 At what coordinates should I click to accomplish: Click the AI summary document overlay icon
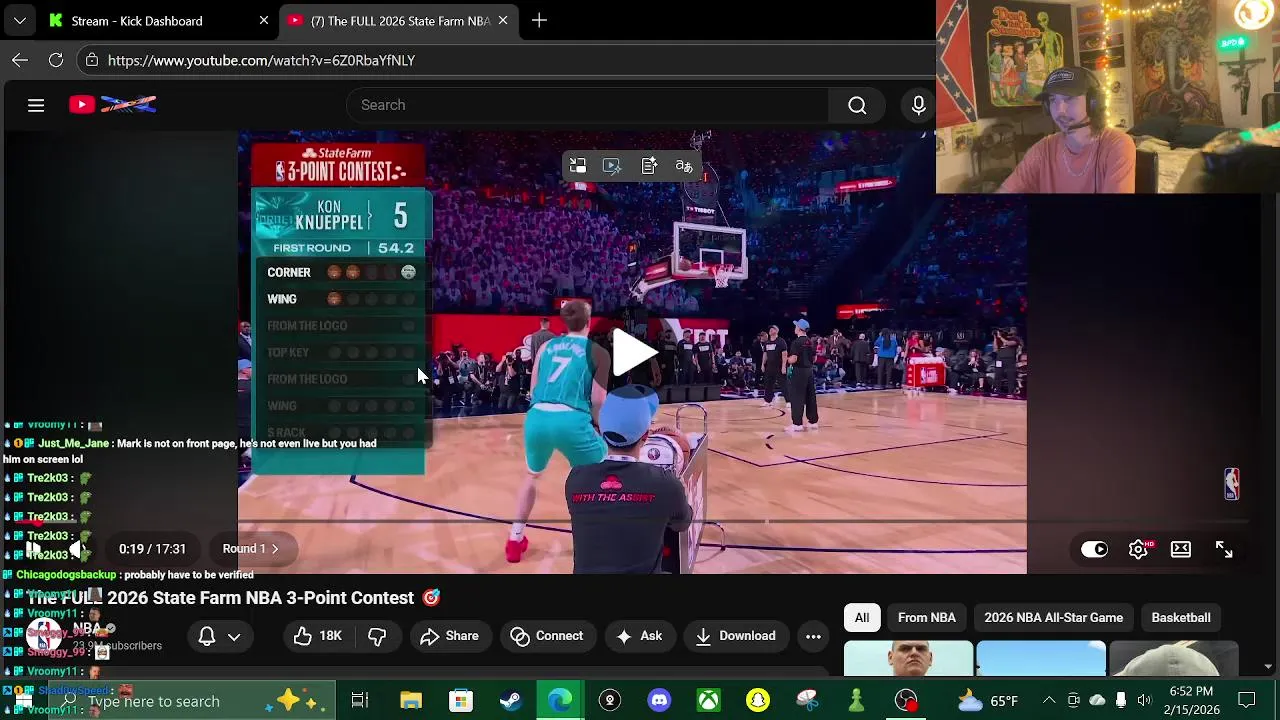(x=649, y=166)
